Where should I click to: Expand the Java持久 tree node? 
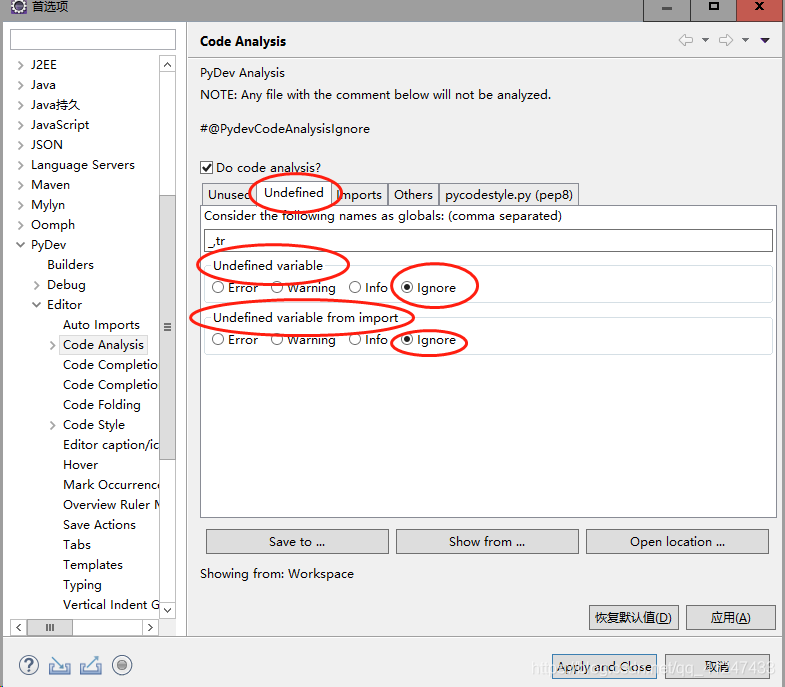(x=20, y=105)
